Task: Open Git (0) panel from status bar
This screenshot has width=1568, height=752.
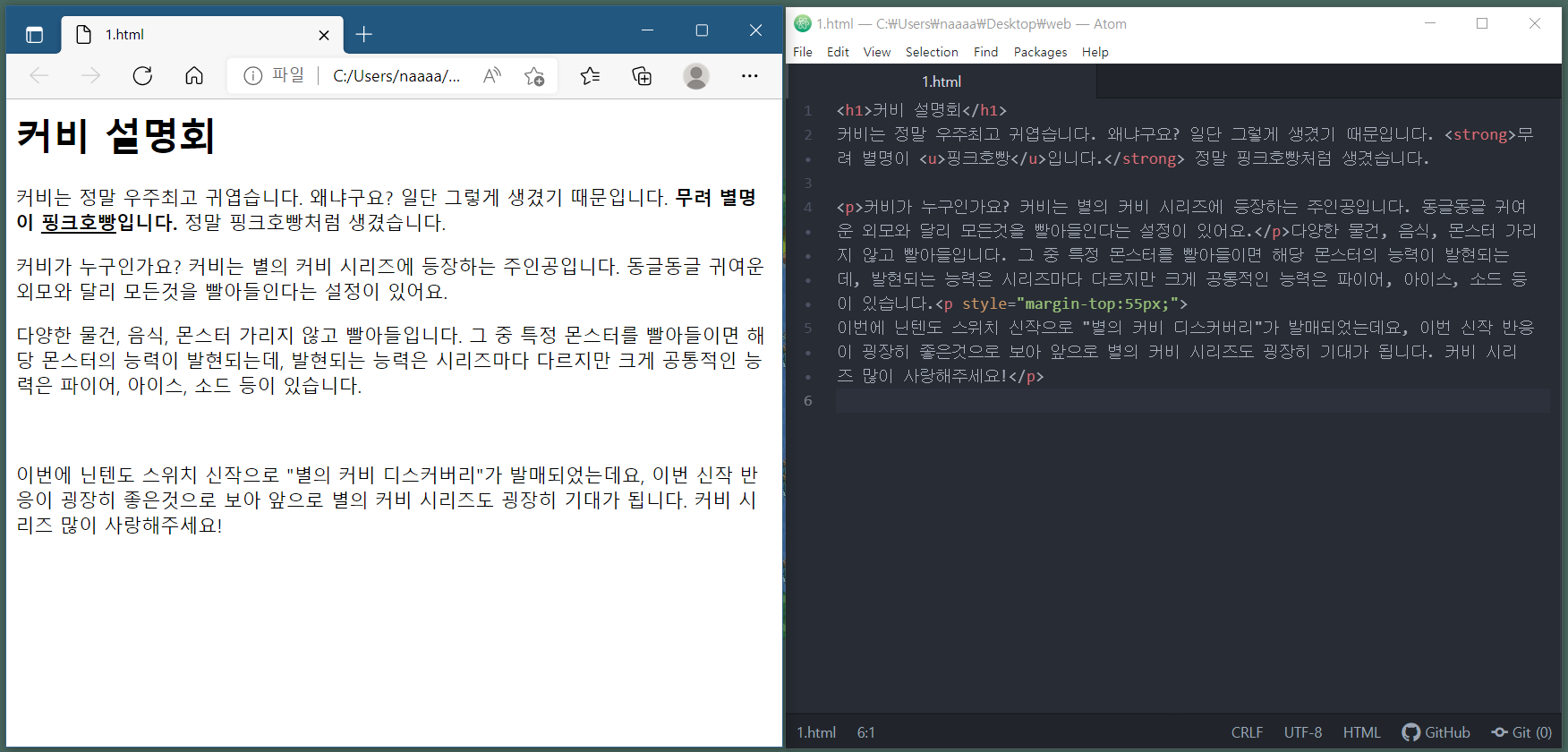Action: pos(1521,732)
